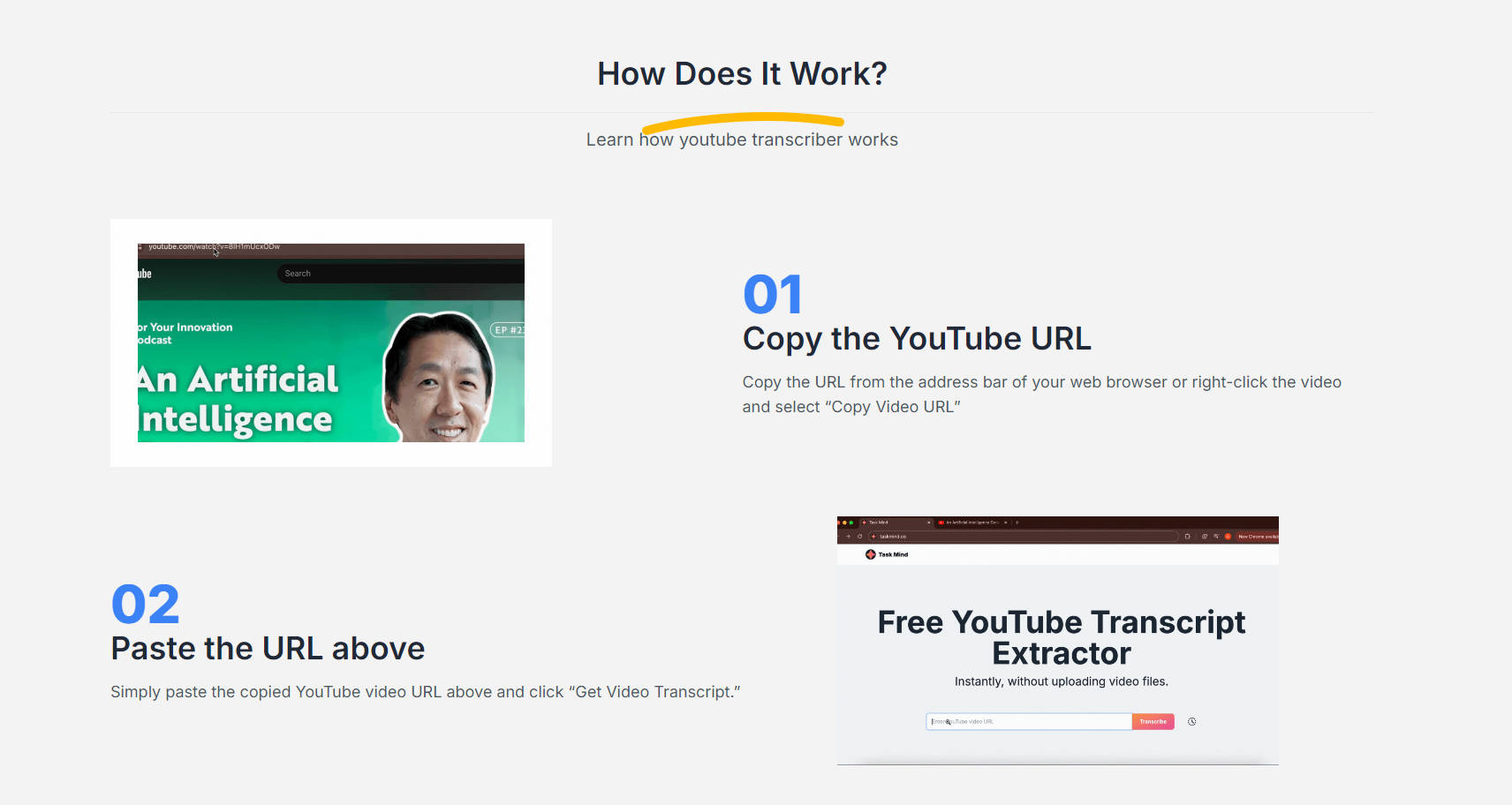1512x805 pixels.
Task: Click the forward arrow in the browser toolbar
Action: coord(848,537)
